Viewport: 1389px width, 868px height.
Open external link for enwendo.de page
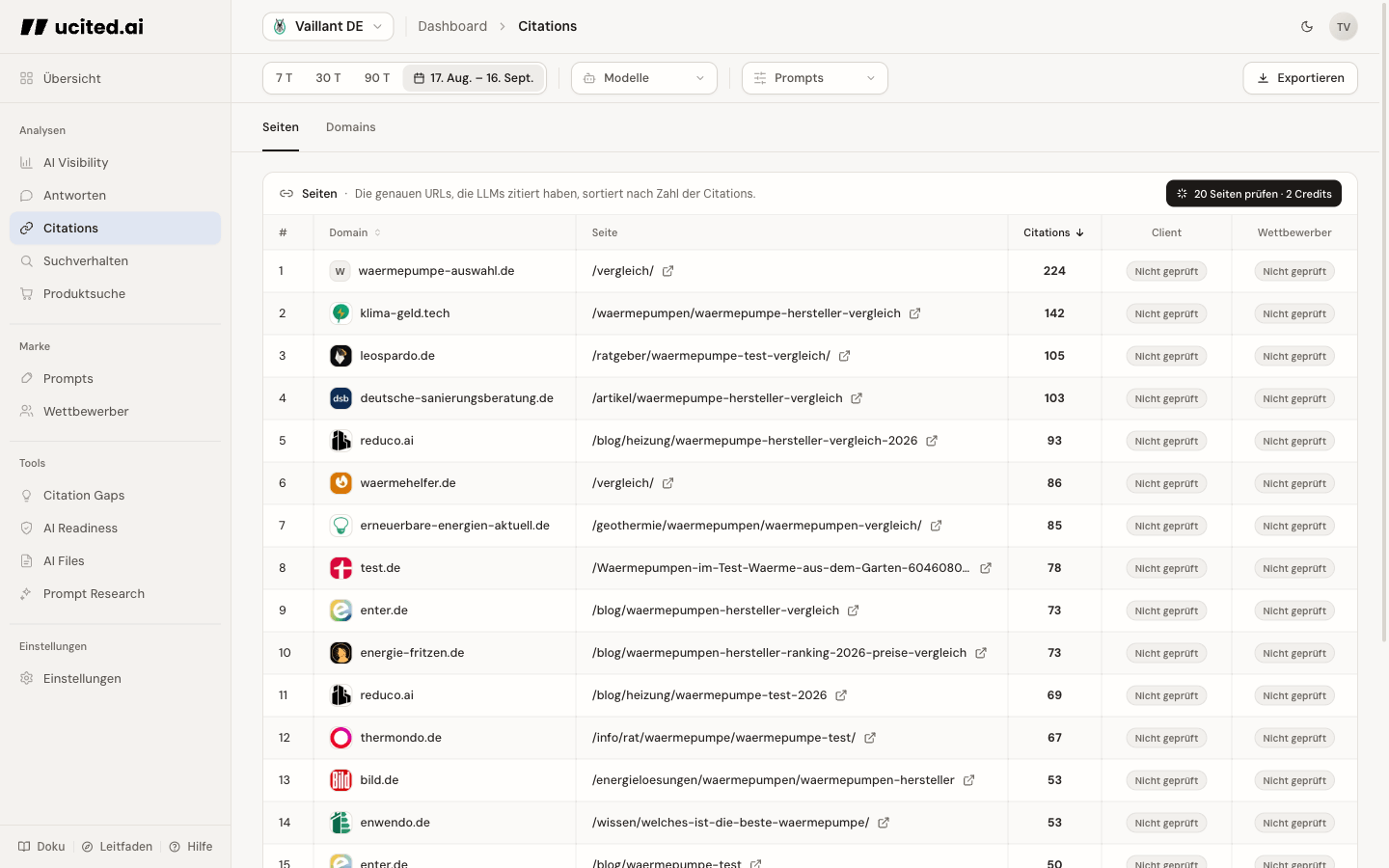[884, 823]
